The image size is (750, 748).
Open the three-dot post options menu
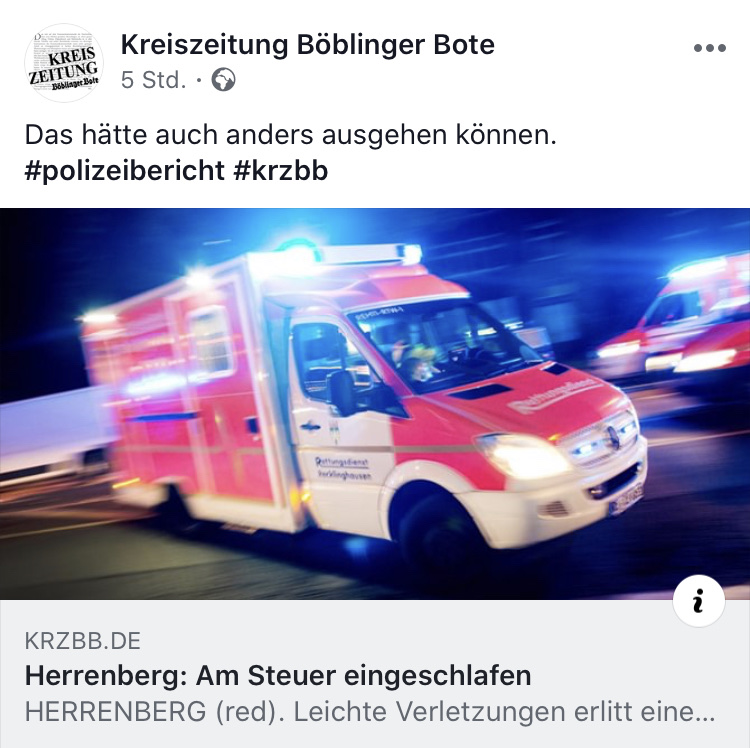pos(710,48)
